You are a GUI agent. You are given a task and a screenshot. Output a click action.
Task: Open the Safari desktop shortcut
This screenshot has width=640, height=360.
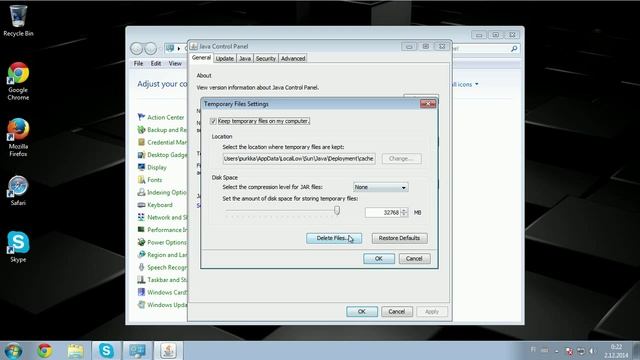point(18,191)
